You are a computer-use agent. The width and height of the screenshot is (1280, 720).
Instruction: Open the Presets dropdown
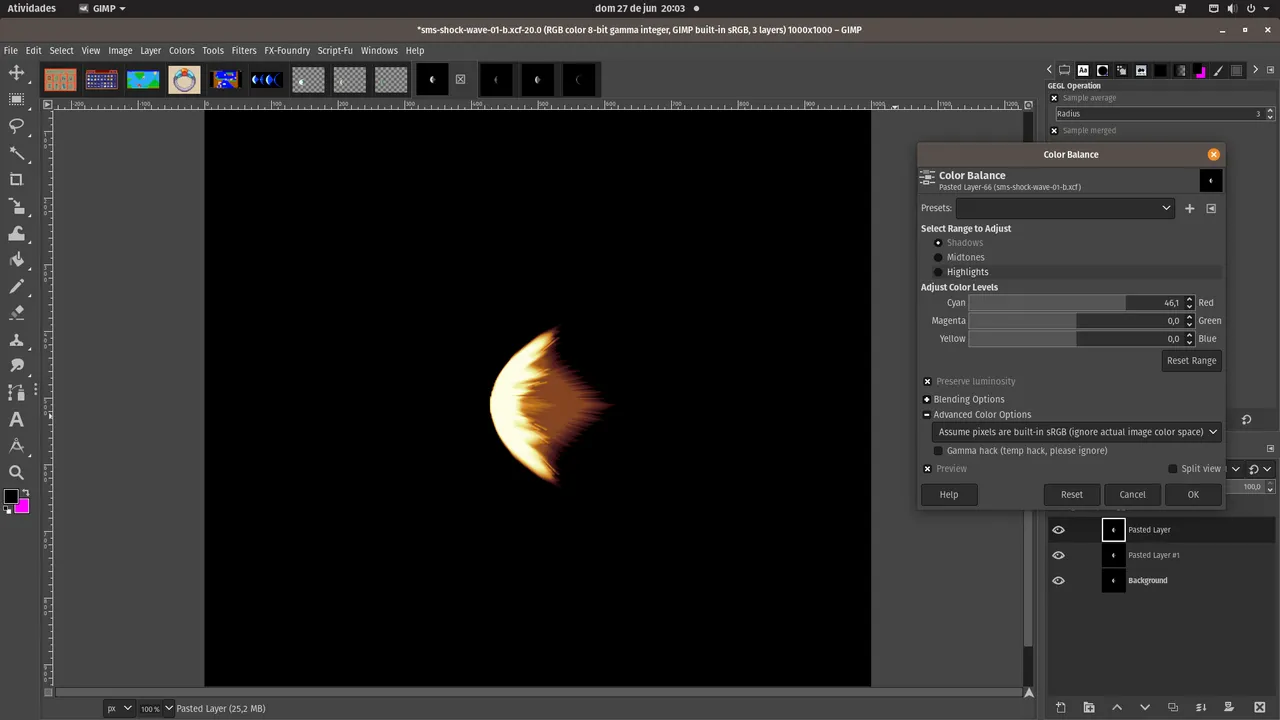[1065, 208]
